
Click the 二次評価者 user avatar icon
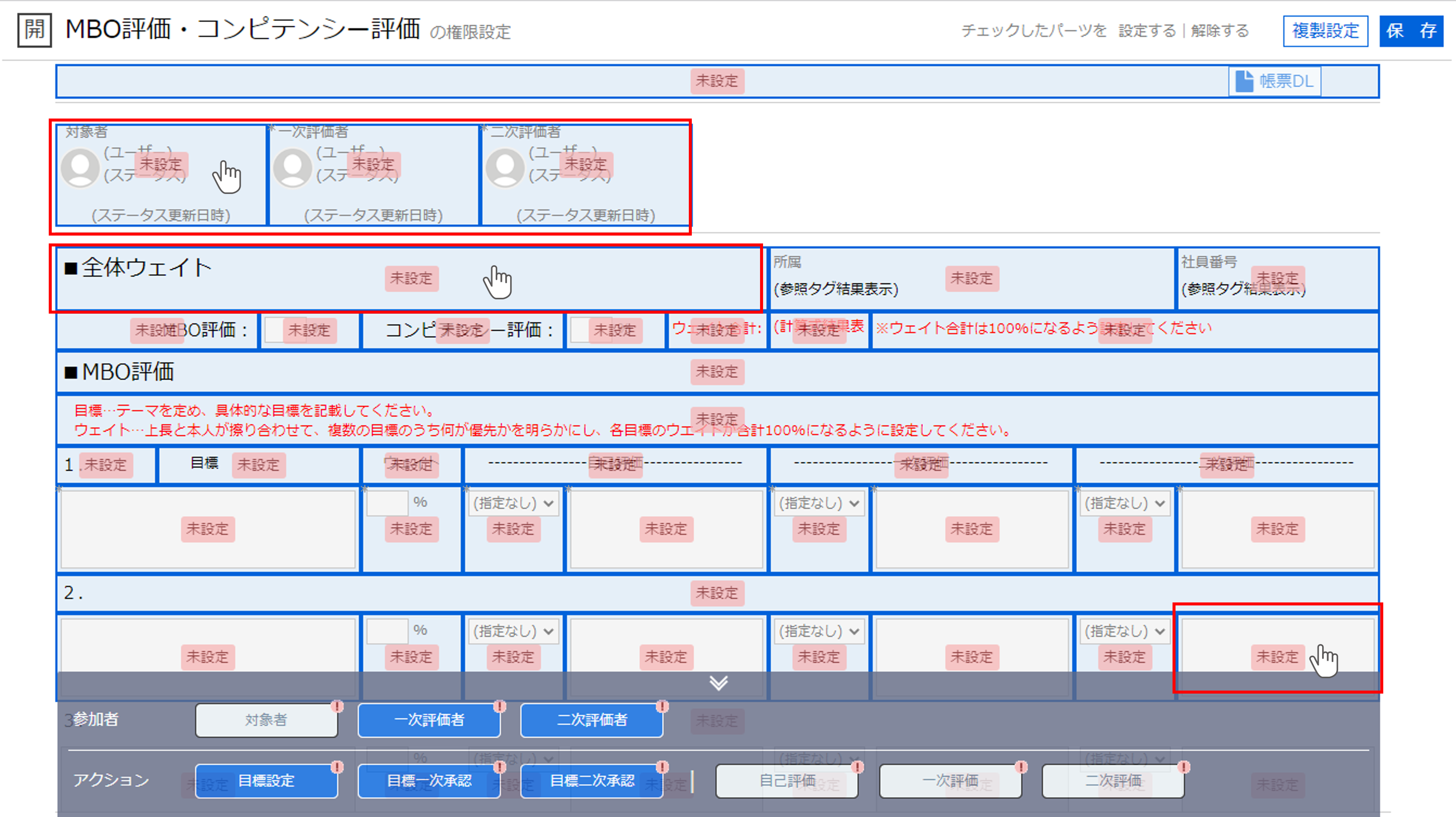(505, 167)
